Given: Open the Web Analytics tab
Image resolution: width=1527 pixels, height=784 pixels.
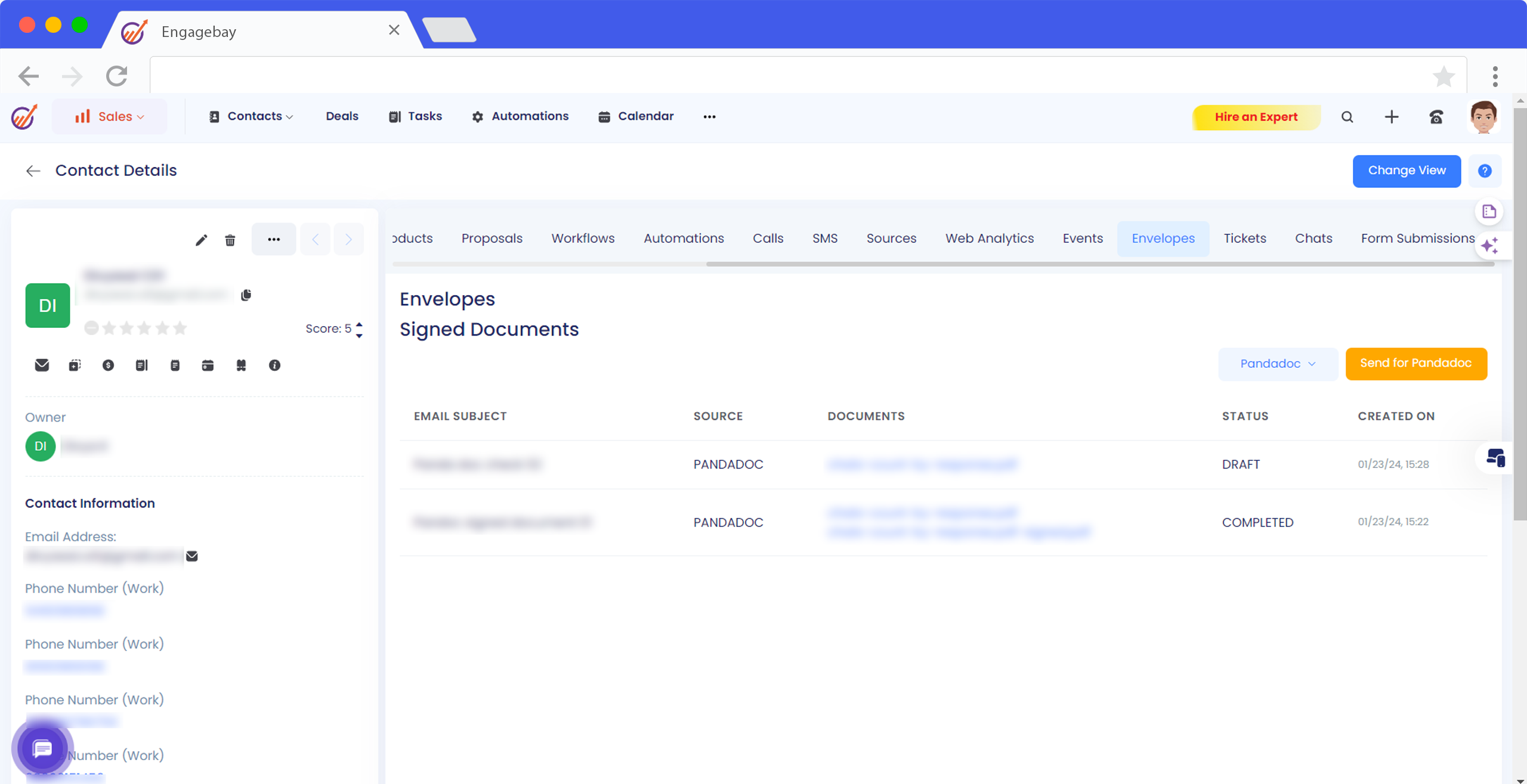Looking at the screenshot, I should 989,238.
